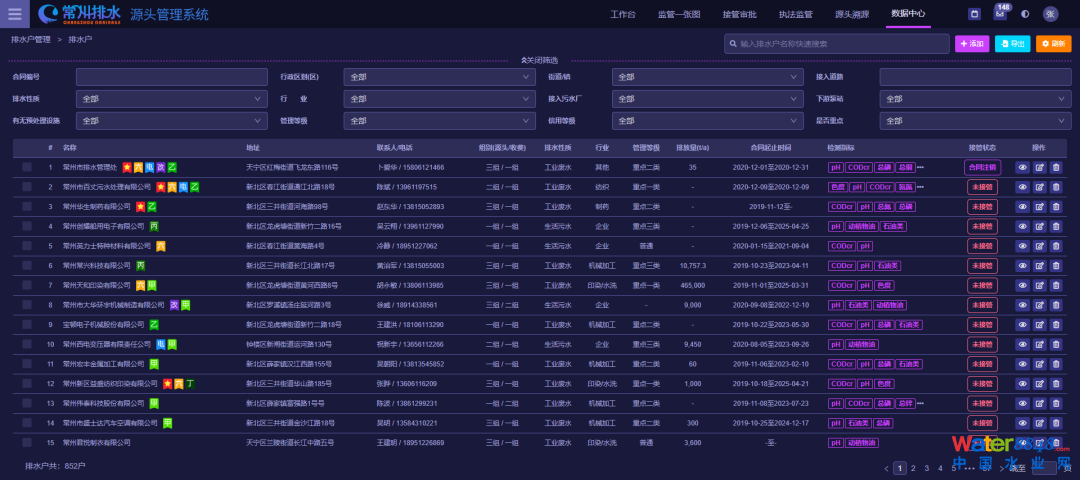Viewport: 1080px width, 480px height.
Task: Check the row 7 checkbox
Action: point(27,285)
